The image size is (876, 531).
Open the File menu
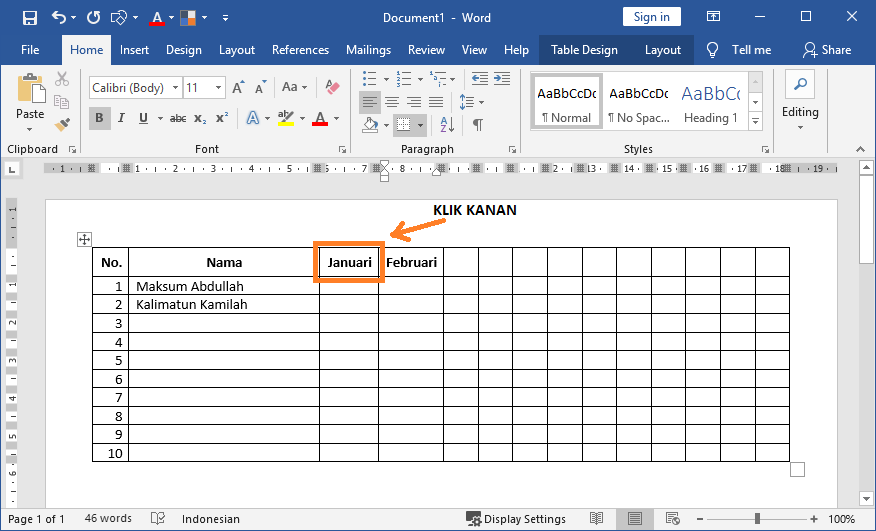coord(30,50)
